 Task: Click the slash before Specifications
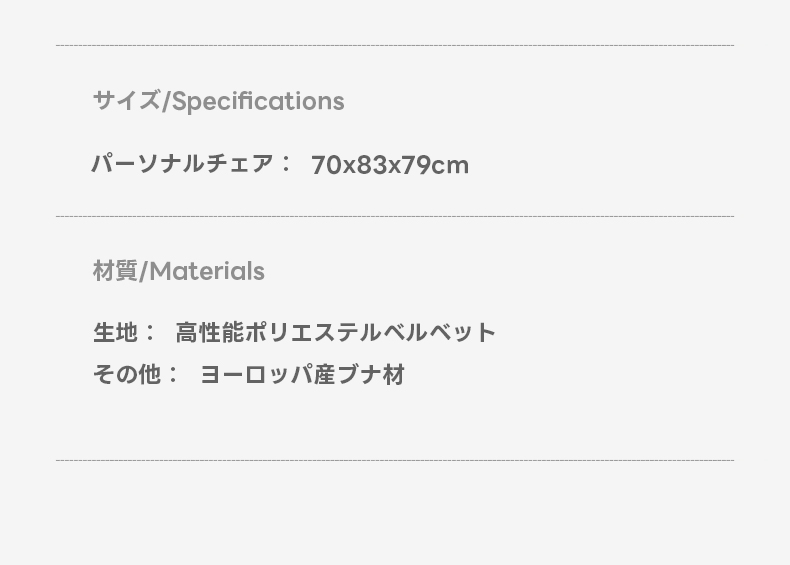click(166, 101)
